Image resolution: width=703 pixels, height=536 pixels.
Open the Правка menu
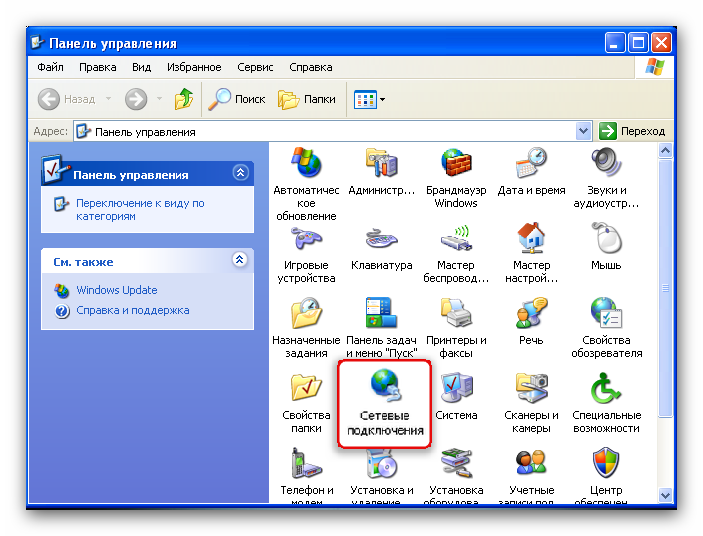point(98,67)
